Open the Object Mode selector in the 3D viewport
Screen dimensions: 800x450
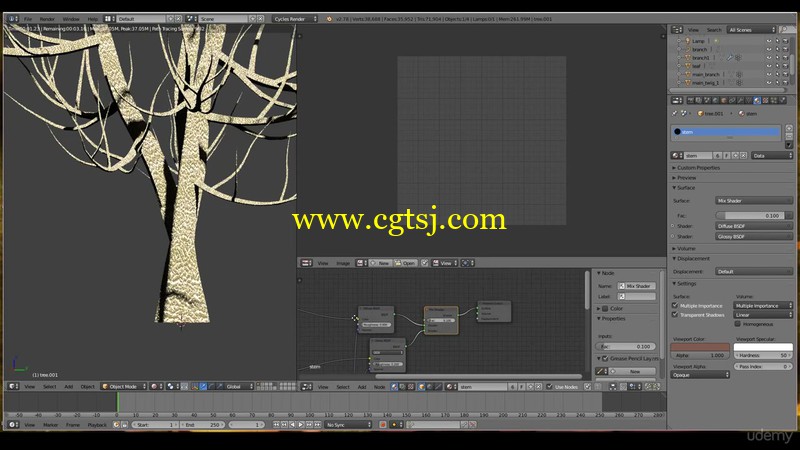tap(123, 386)
